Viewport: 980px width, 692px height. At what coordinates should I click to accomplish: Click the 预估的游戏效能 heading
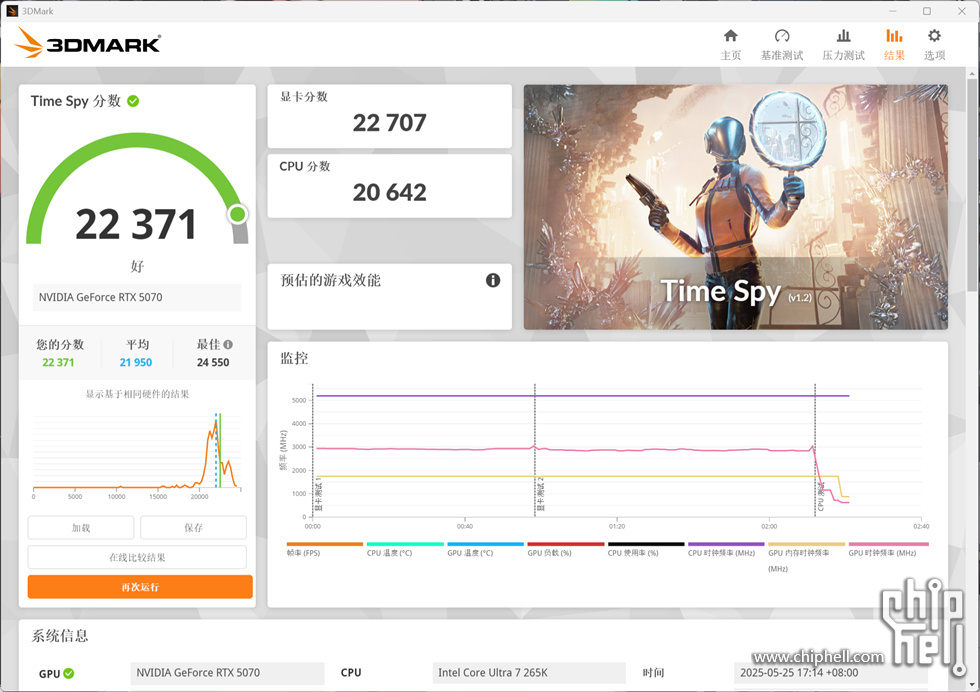point(330,280)
